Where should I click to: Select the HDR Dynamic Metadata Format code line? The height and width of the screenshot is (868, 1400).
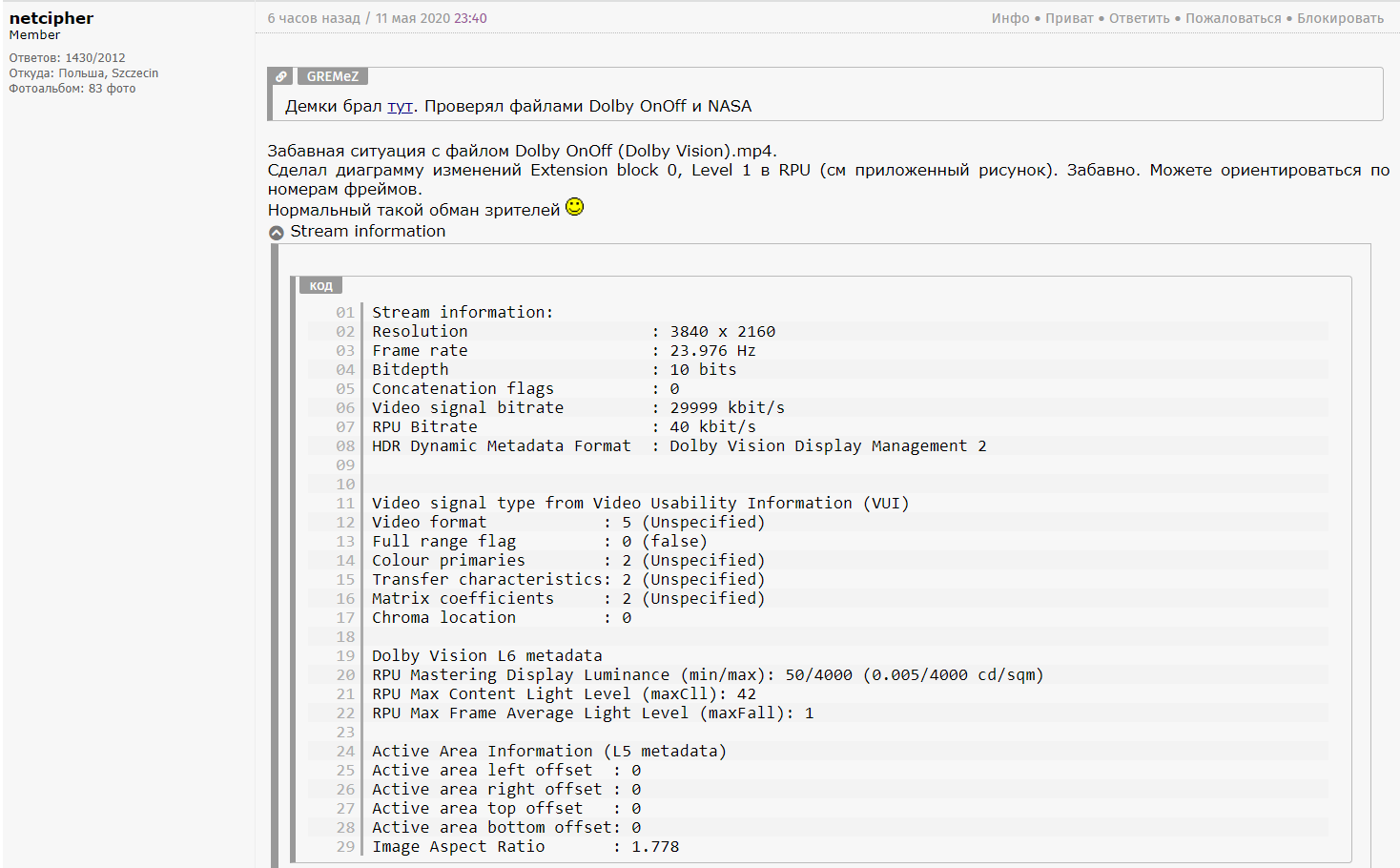click(x=678, y=445)
